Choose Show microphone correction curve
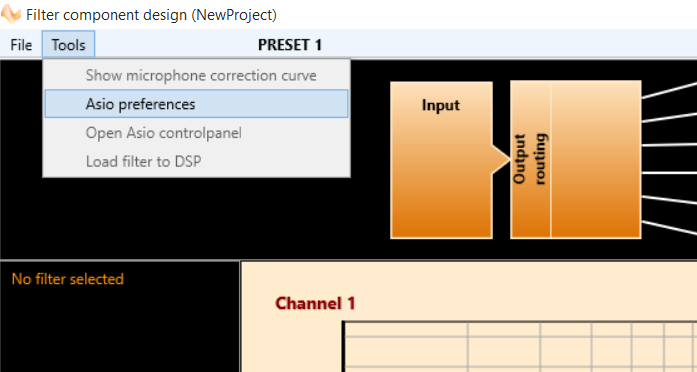The height and width of the screenshot is (372, 697). coord(196,76)
